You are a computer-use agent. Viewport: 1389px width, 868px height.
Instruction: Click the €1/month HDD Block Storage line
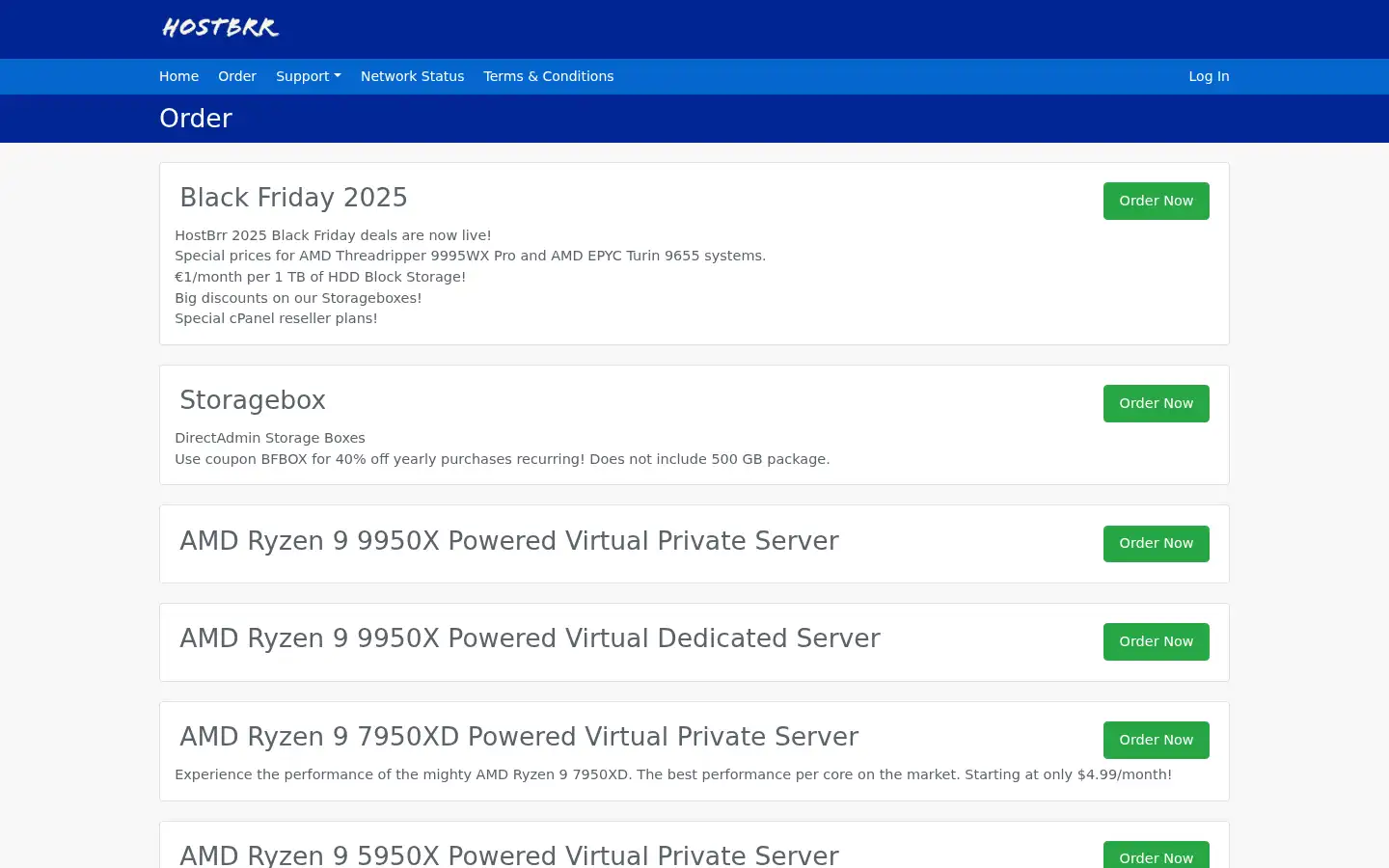320,277
